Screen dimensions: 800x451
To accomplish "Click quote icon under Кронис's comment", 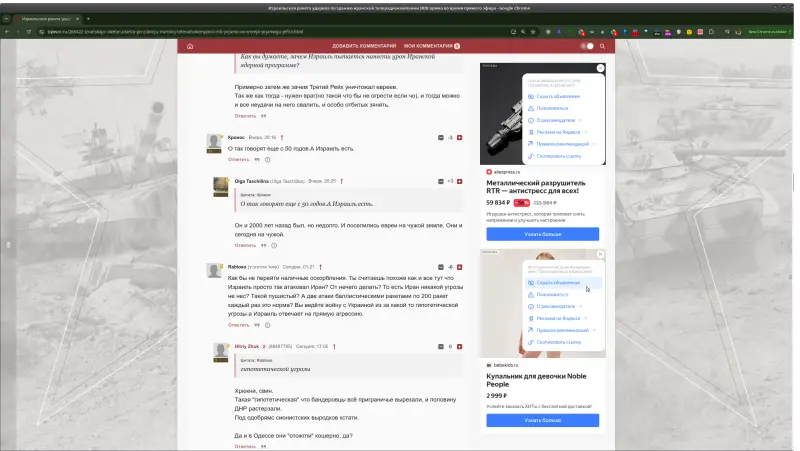I will 257,159.
